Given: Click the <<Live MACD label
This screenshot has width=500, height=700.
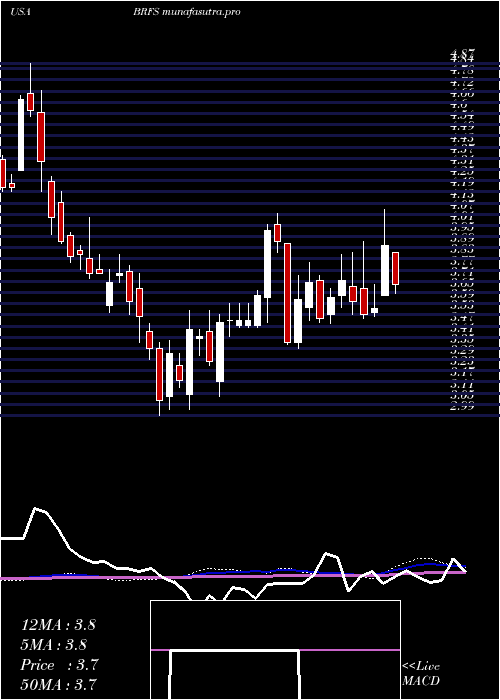Looking at the screenshot, I should click(x=421, y=674).
